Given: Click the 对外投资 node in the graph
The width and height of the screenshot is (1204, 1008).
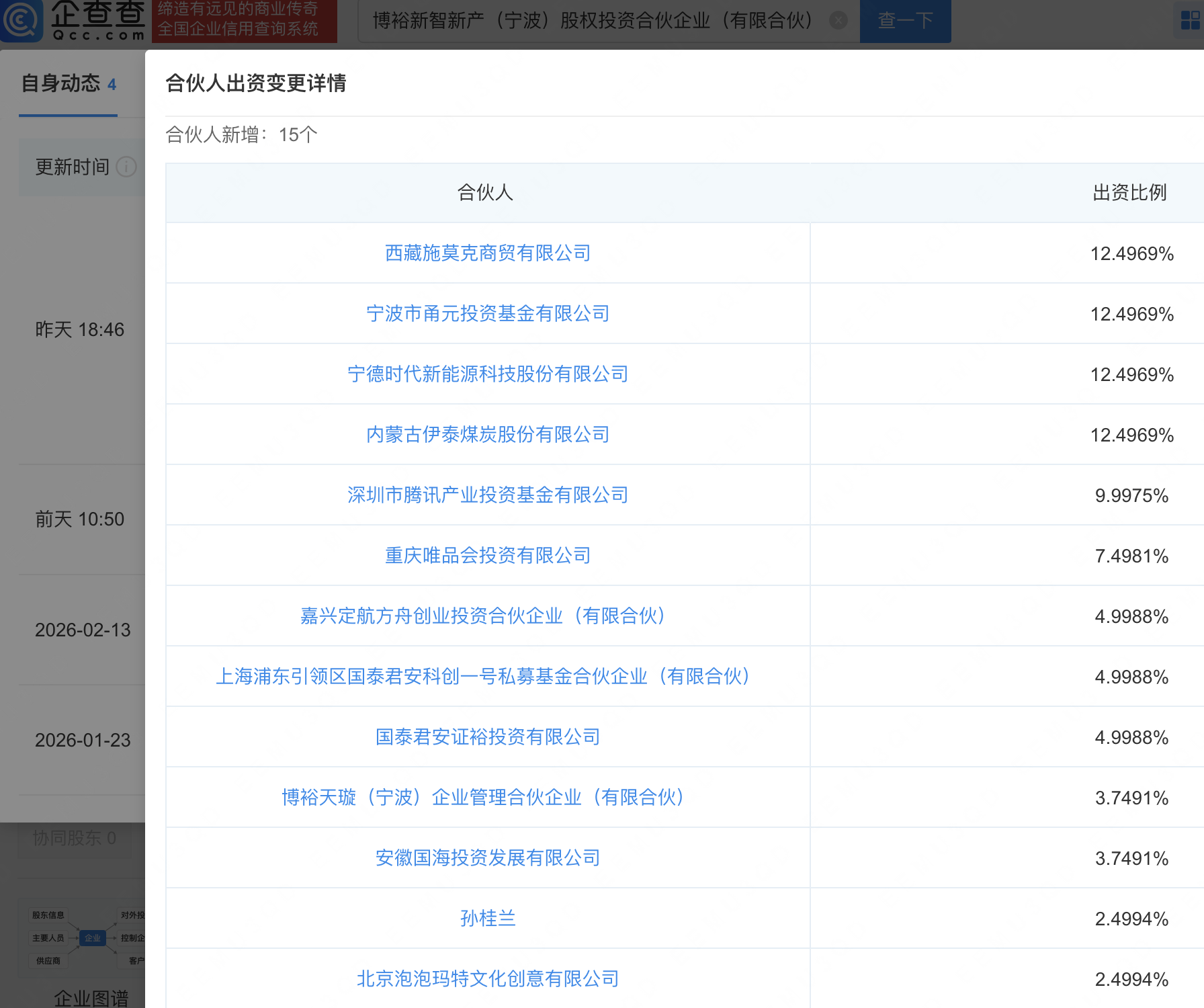Looking at the screenshot, I should [132, 915].
